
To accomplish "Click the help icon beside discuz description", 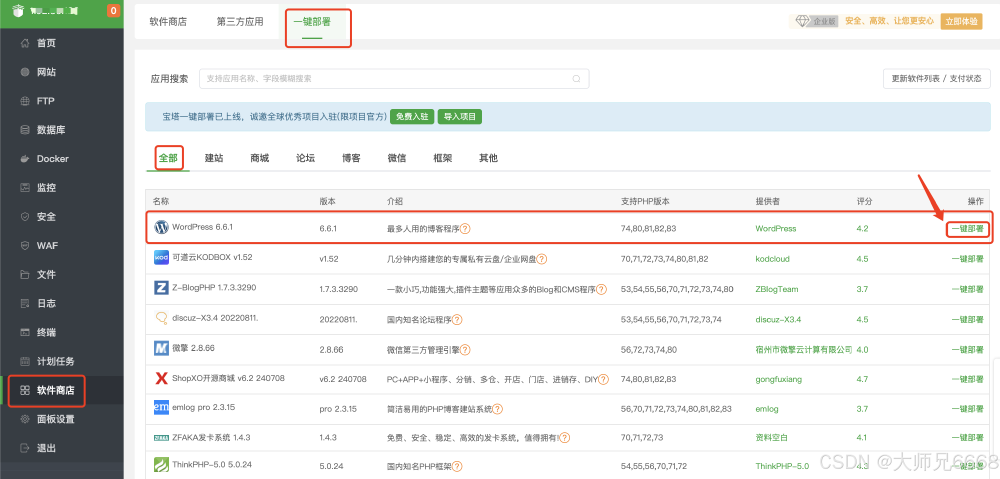I will point(457,320).
